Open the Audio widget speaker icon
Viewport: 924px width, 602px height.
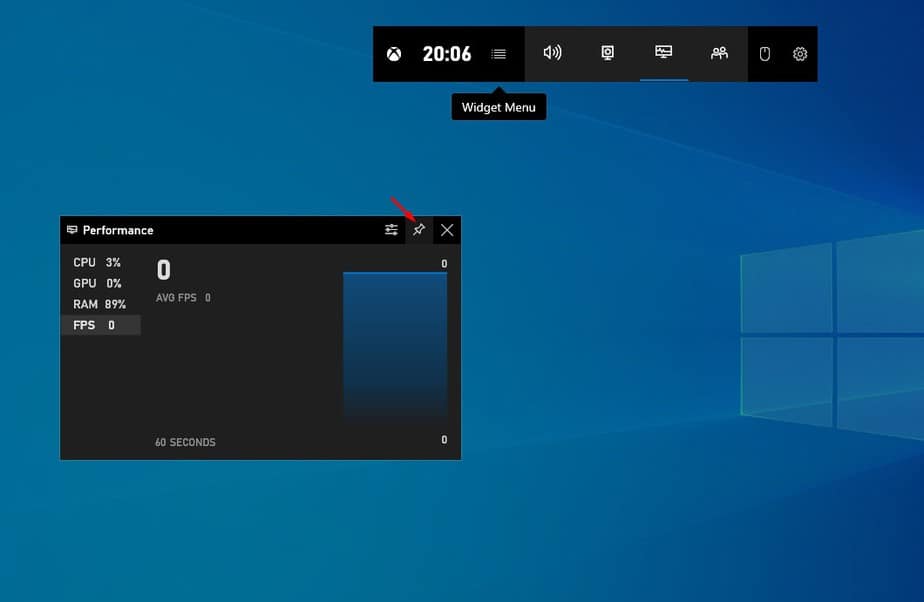552,53
